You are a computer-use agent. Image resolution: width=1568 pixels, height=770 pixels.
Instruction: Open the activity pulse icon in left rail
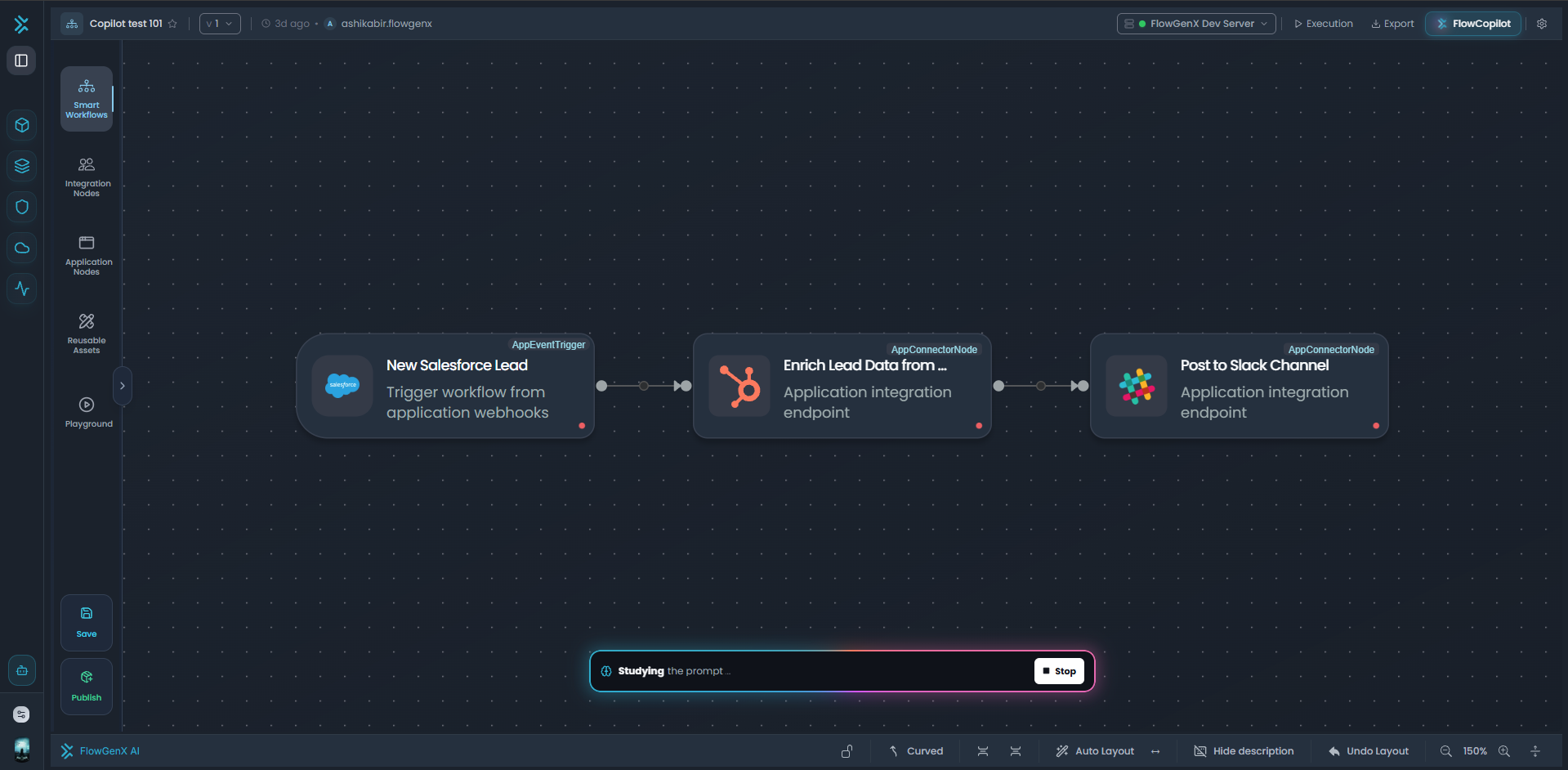(22, 289)
